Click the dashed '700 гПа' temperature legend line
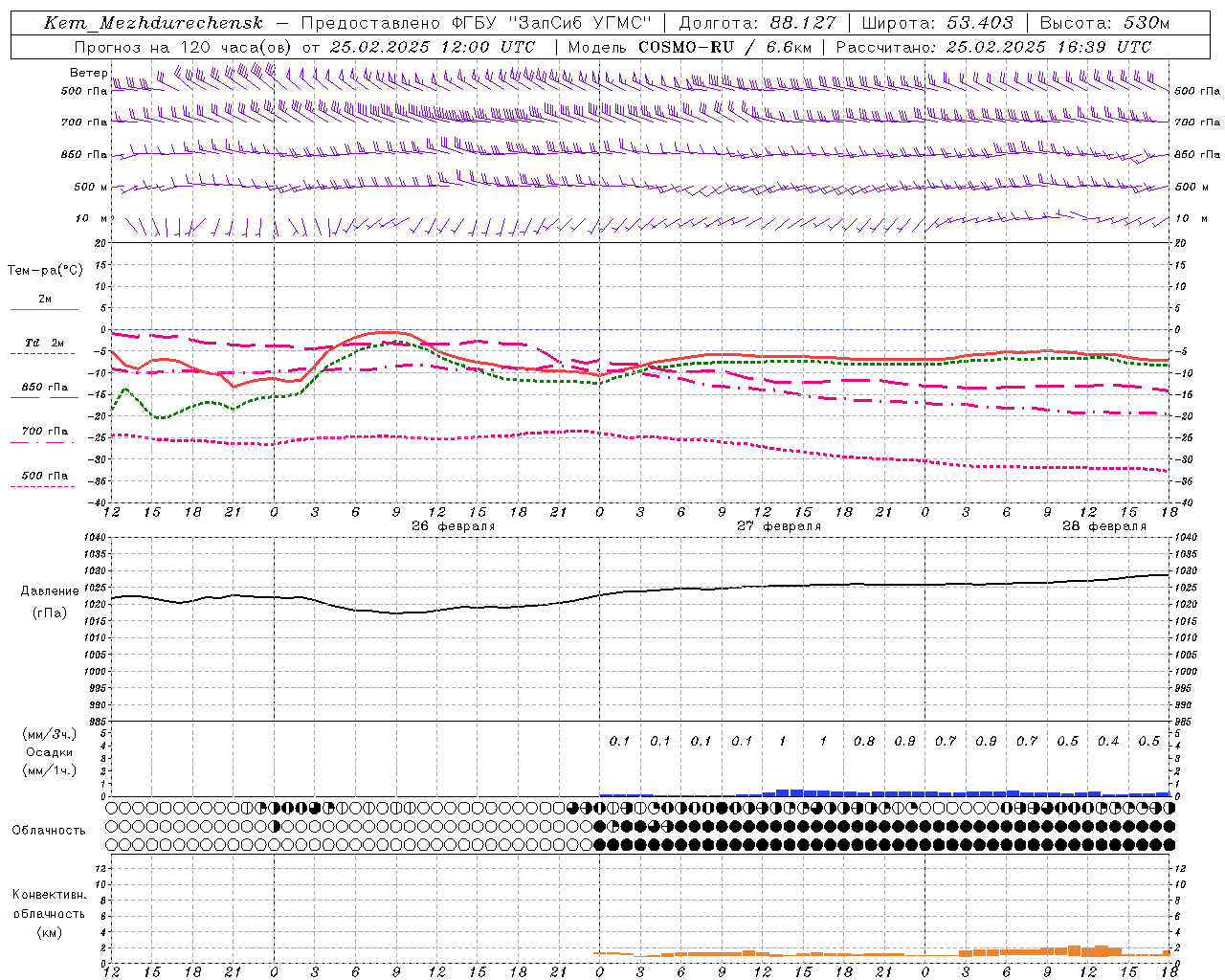Image resolution: width=1225 pixels, height=980 pixels. [x=42, y=442]
